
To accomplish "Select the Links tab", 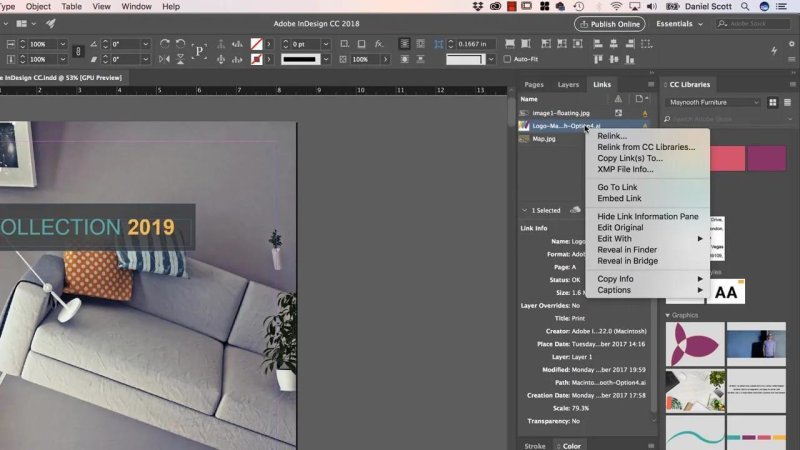I will [602, 85].
